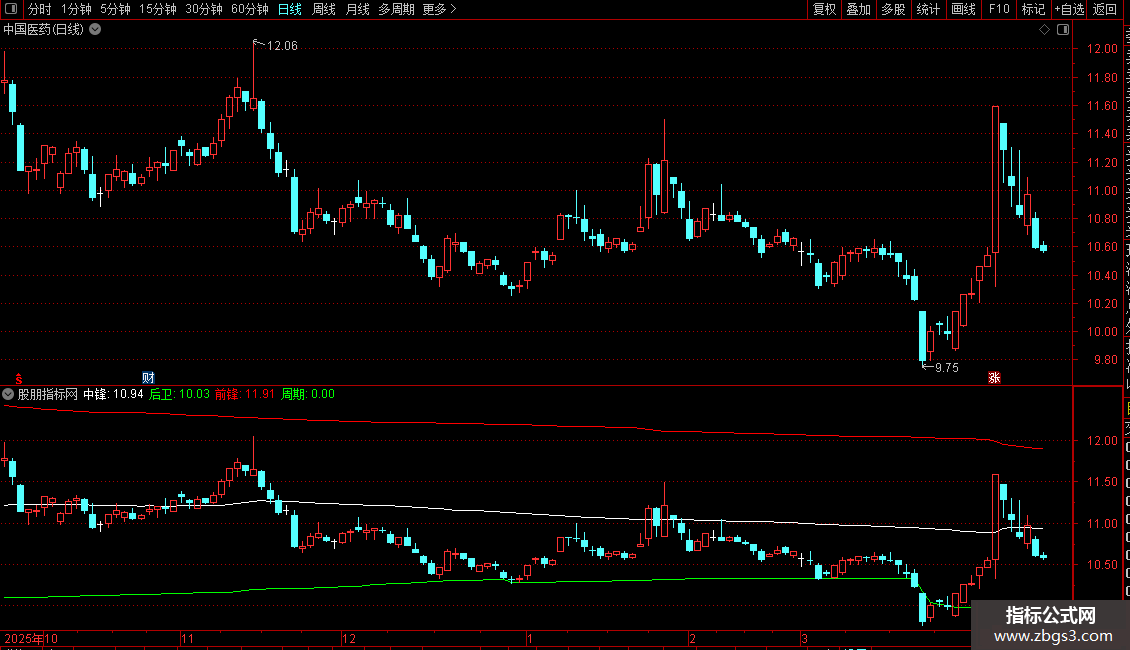Click the 12.06 high price label
The image size is (1130, 650).
(282, 46)
